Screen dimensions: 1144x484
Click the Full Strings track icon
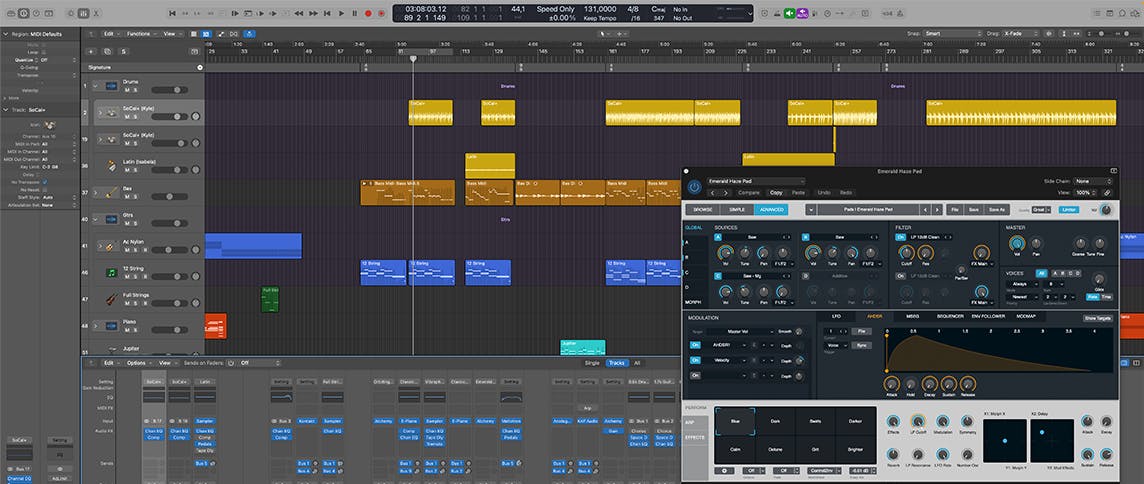(112, 299)
